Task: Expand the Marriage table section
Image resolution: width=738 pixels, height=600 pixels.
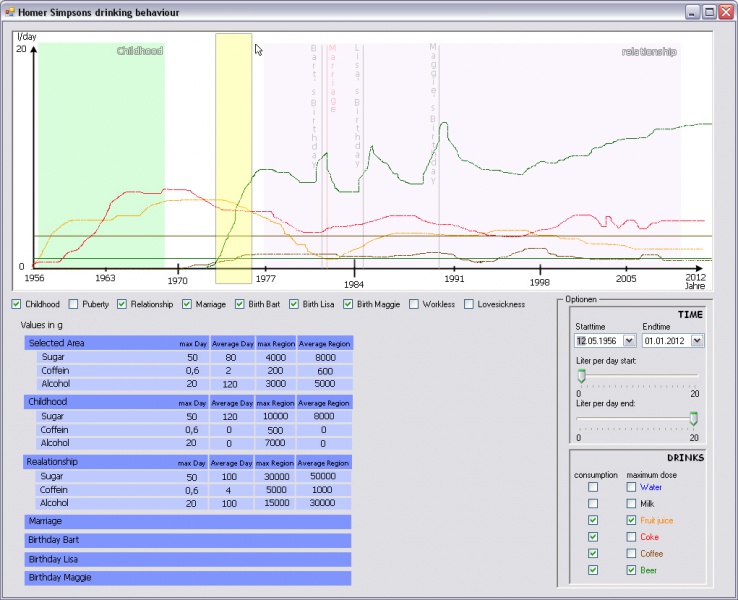Action: 188,521
